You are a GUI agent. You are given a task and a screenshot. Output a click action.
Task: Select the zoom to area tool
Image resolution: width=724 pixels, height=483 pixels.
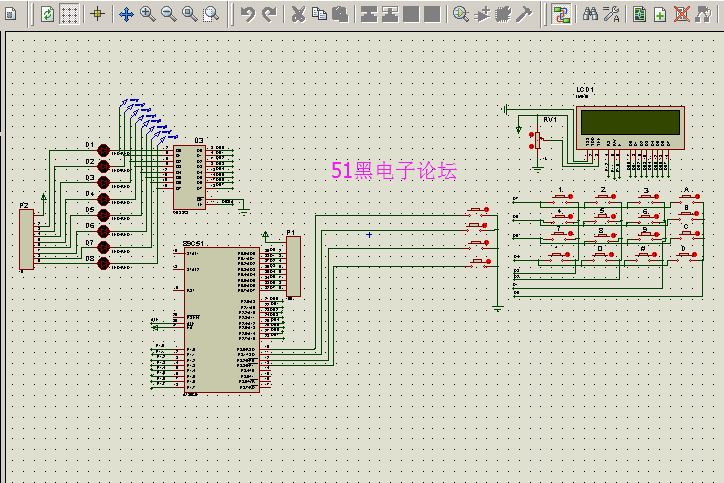pyautogui.click(x=211, y=14)
